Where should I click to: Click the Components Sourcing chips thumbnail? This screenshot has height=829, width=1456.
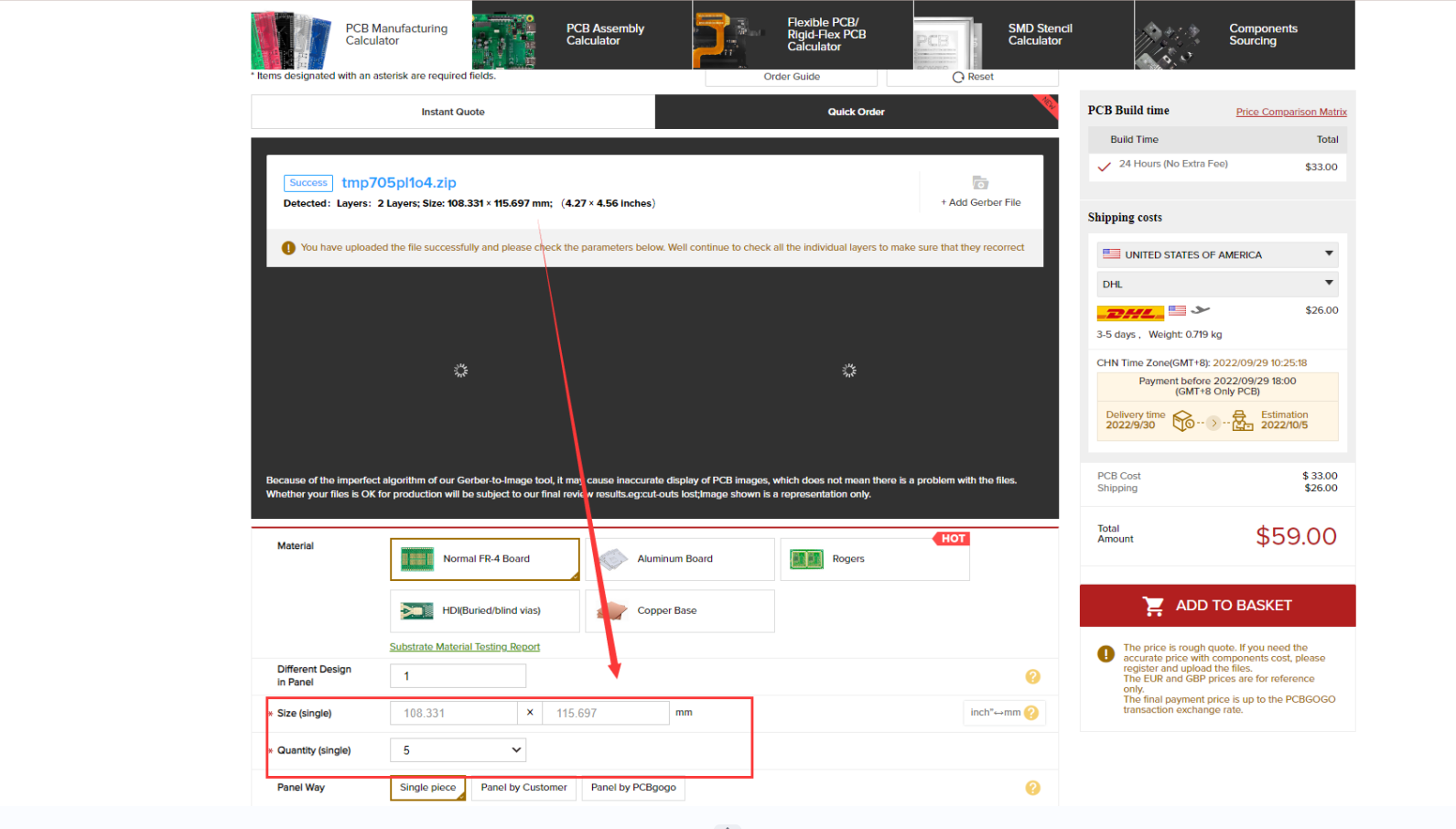[1167, 46]
